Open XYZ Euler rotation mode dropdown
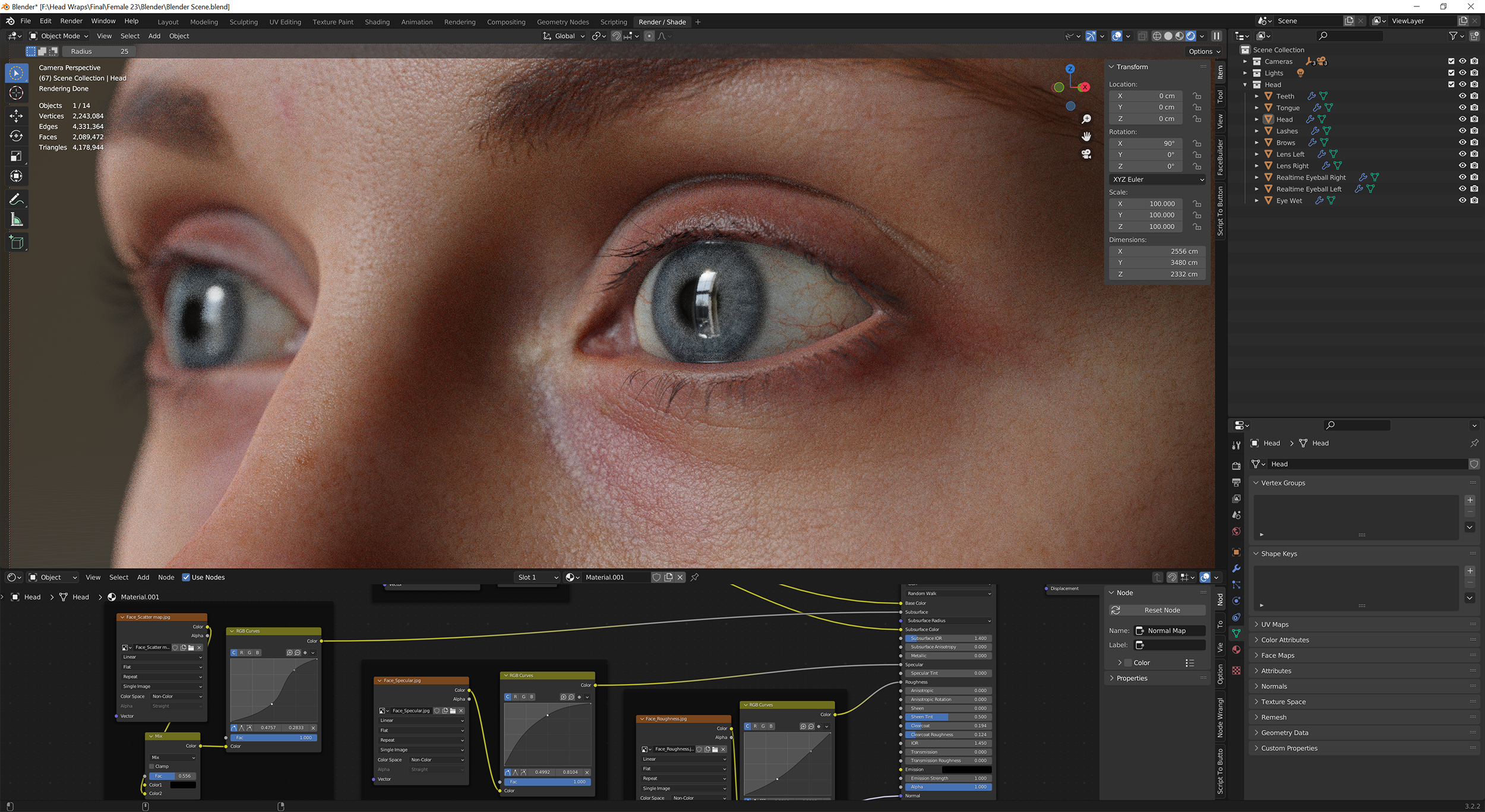This screenshot has height=812, width=1485. pyautogui.click(x=1158, y=179)
